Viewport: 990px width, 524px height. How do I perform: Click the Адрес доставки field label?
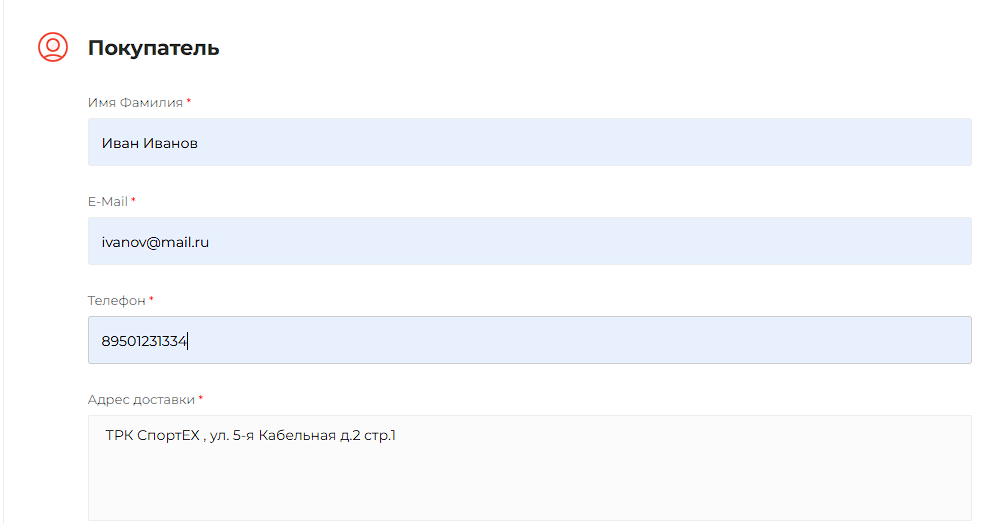click(141, 399)
